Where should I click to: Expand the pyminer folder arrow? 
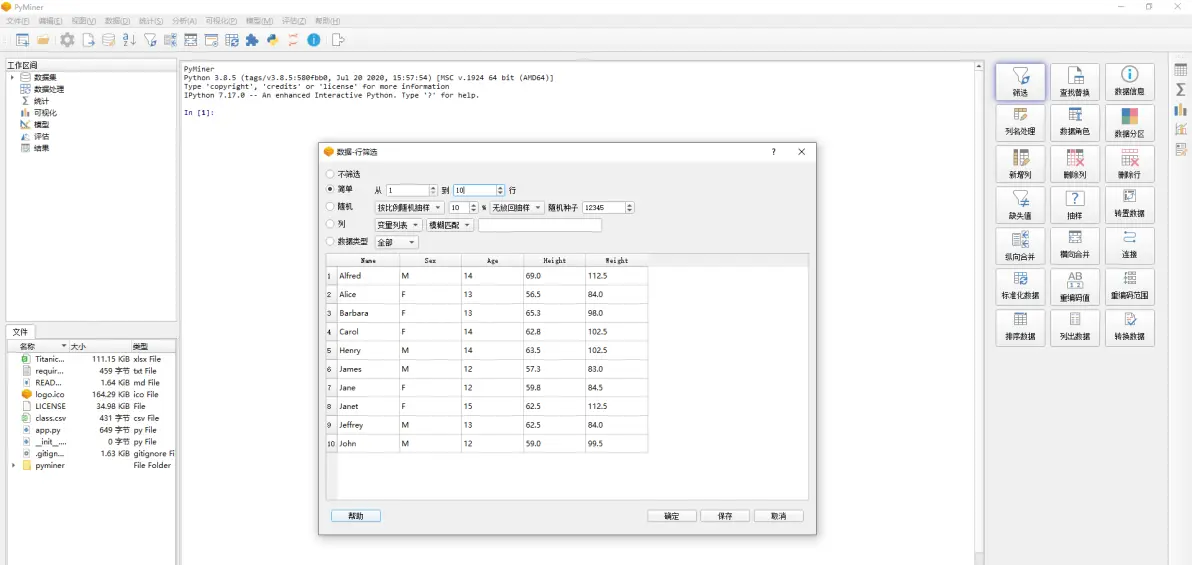[x=14, y=465]
